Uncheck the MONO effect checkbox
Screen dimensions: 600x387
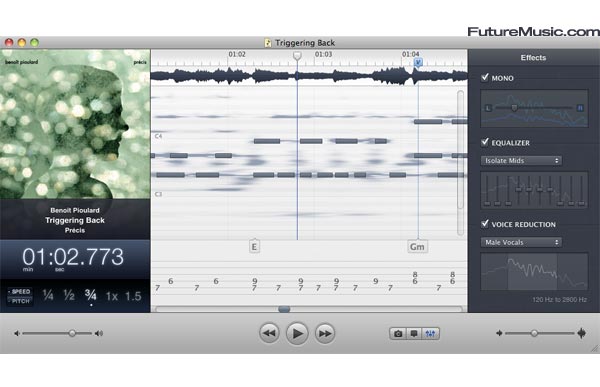(485, 77)
